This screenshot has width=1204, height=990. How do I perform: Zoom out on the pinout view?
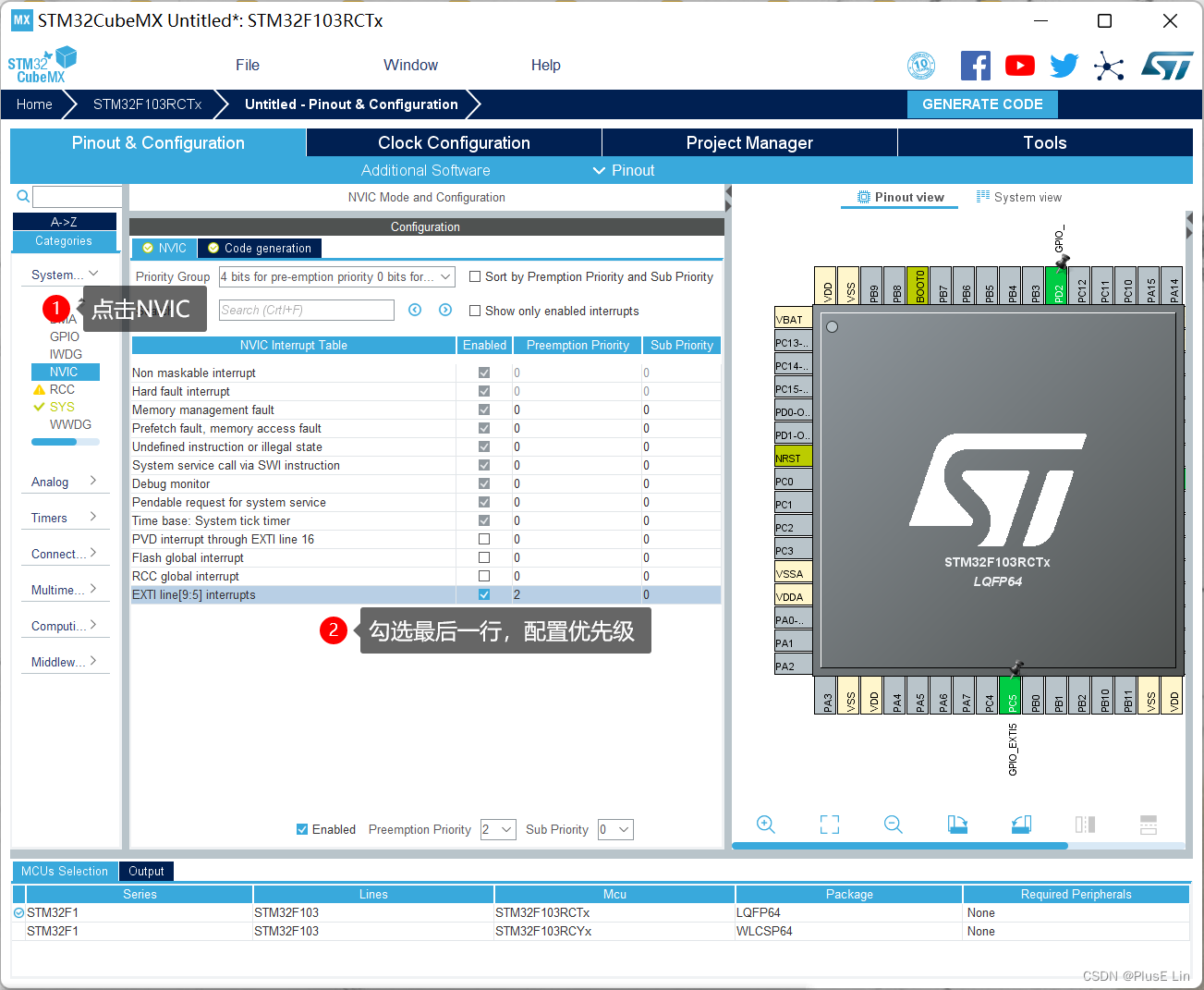(x=894, y=825)
